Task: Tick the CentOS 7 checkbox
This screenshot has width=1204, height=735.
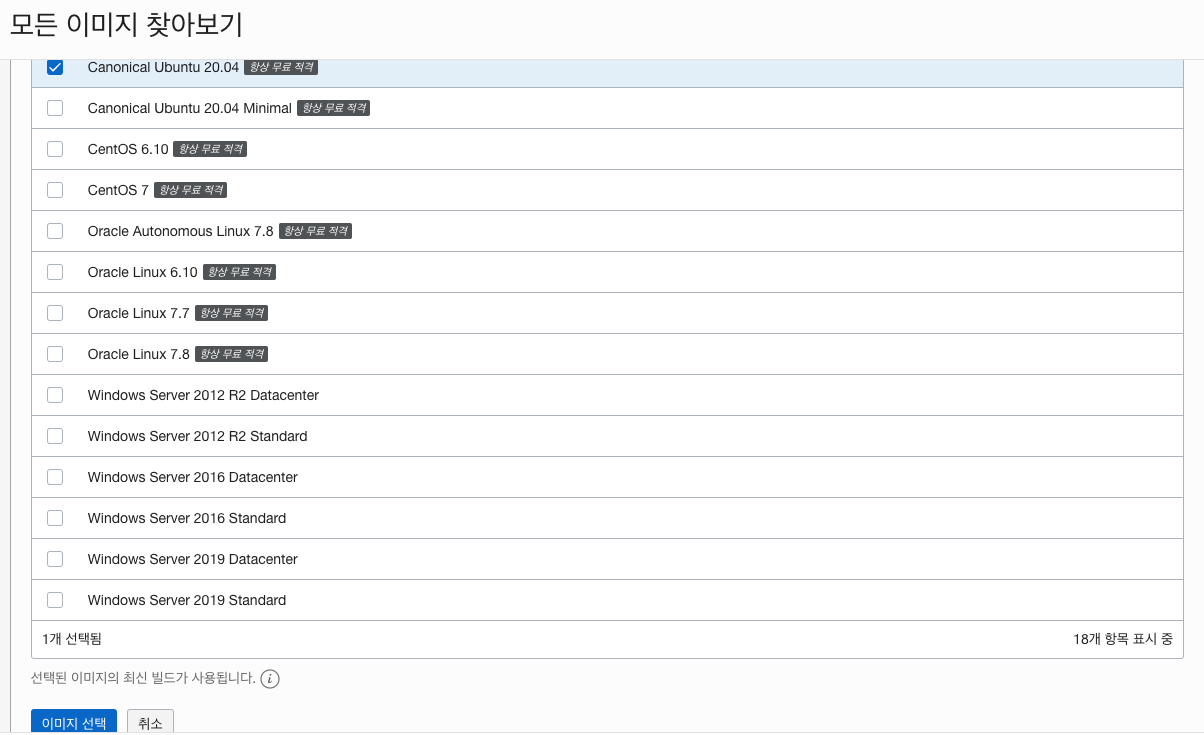Action: coord(55,190)
